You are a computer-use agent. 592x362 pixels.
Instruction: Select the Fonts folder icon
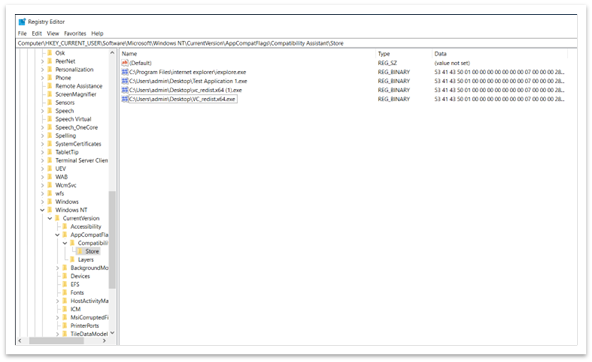click(x=65, y=293)
